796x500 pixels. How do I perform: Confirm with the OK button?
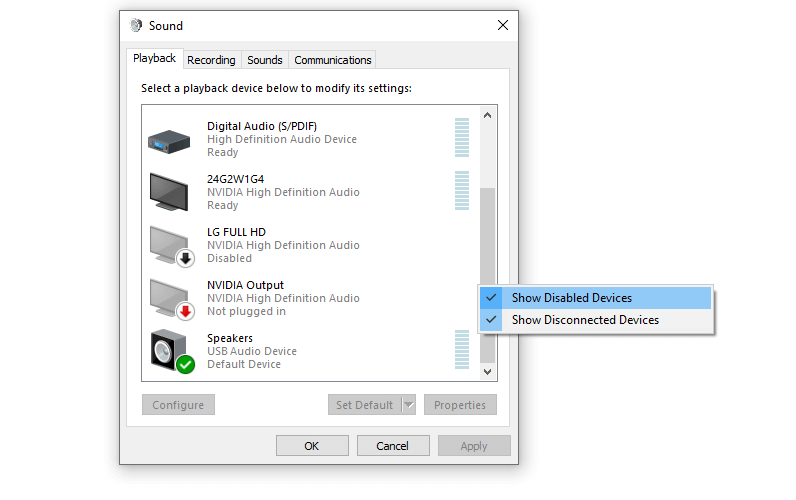pyautogui.click(x=312, y=446)
